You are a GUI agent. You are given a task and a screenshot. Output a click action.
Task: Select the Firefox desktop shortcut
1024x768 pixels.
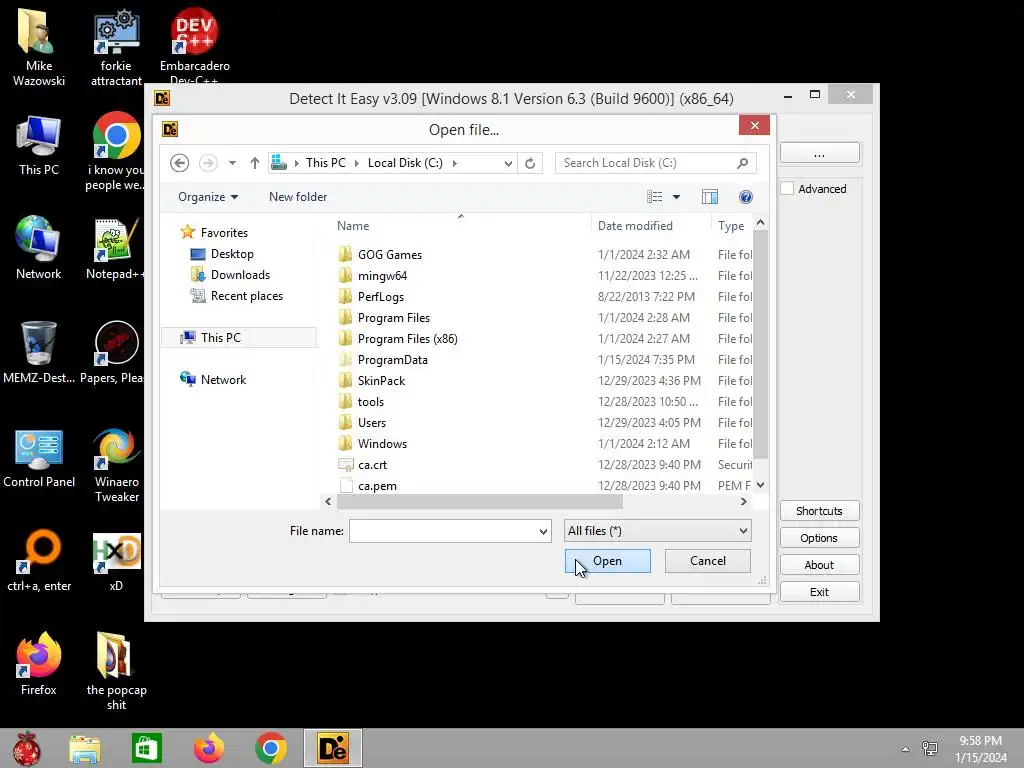point(39,664)
